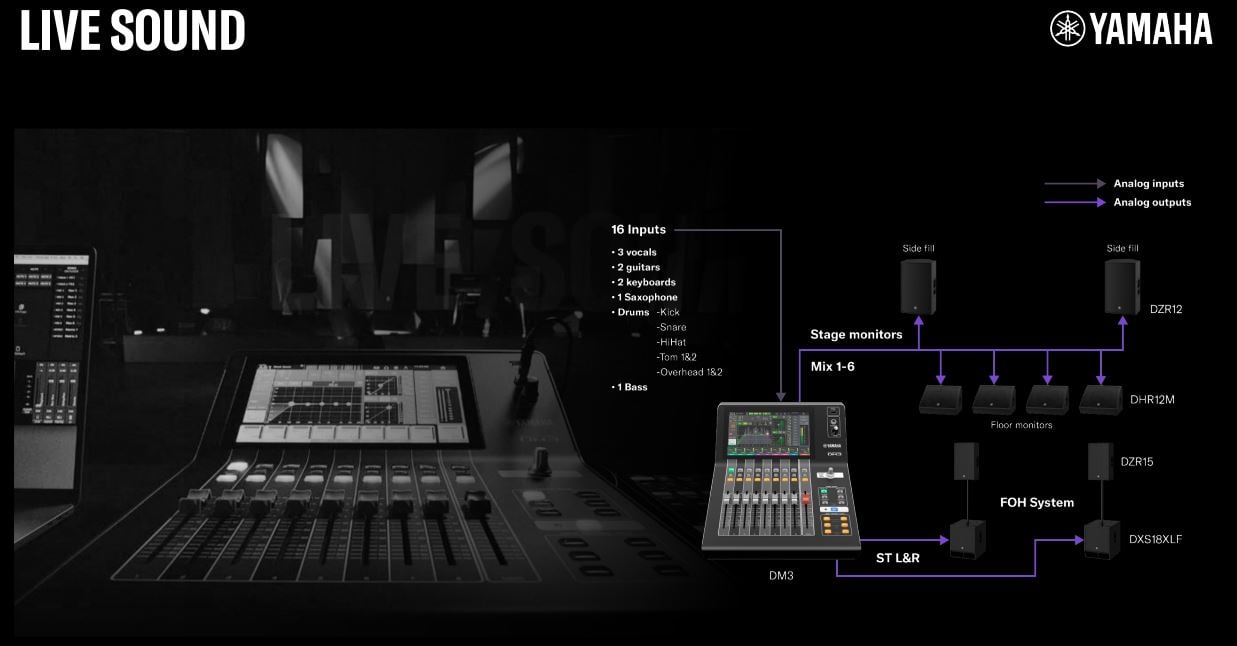This screenshot has height=646, width=1237.
Task: Select the "Snare" drum entry
Action: tap(671, 327)
